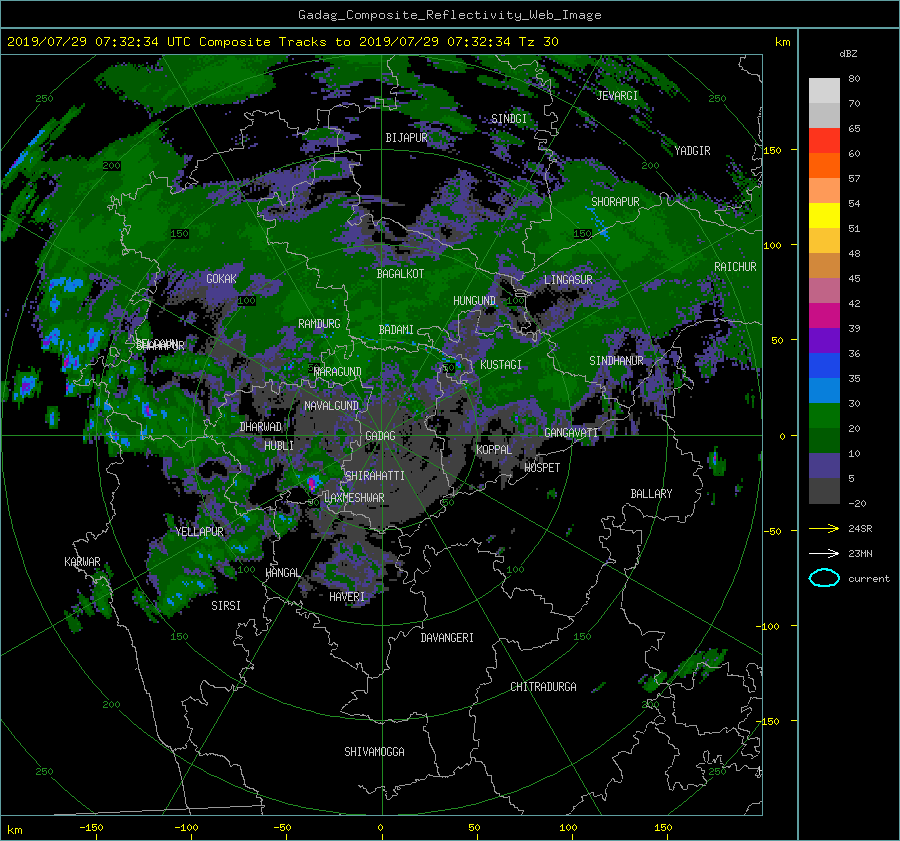Click the BALLARY city label
This screenshot has height=841, width=900.
pos(651,494)
